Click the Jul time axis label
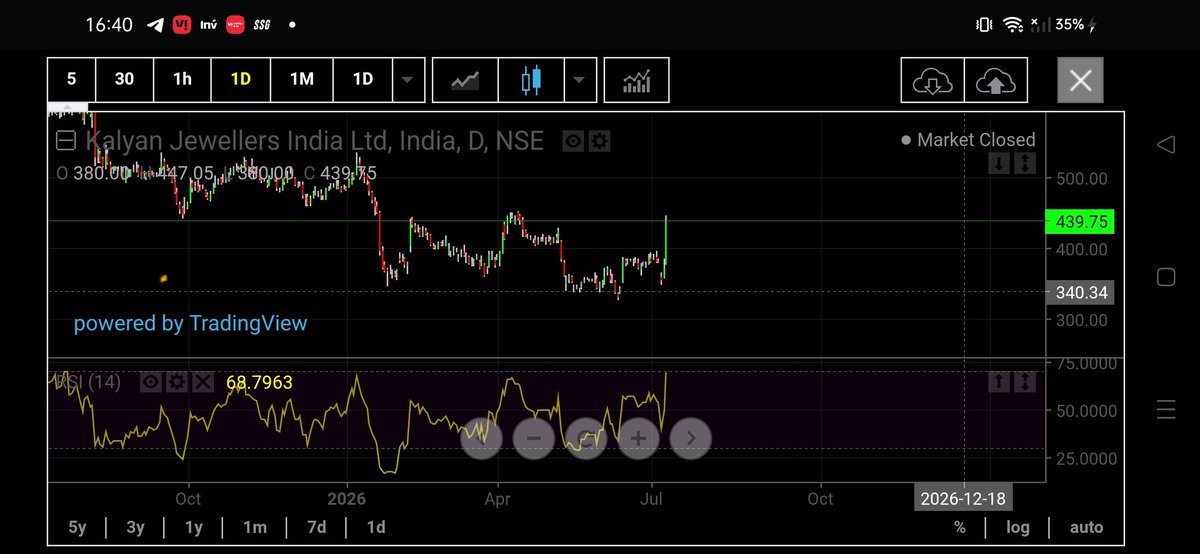Screen dimensions: 1200x554 click(652, 498)
